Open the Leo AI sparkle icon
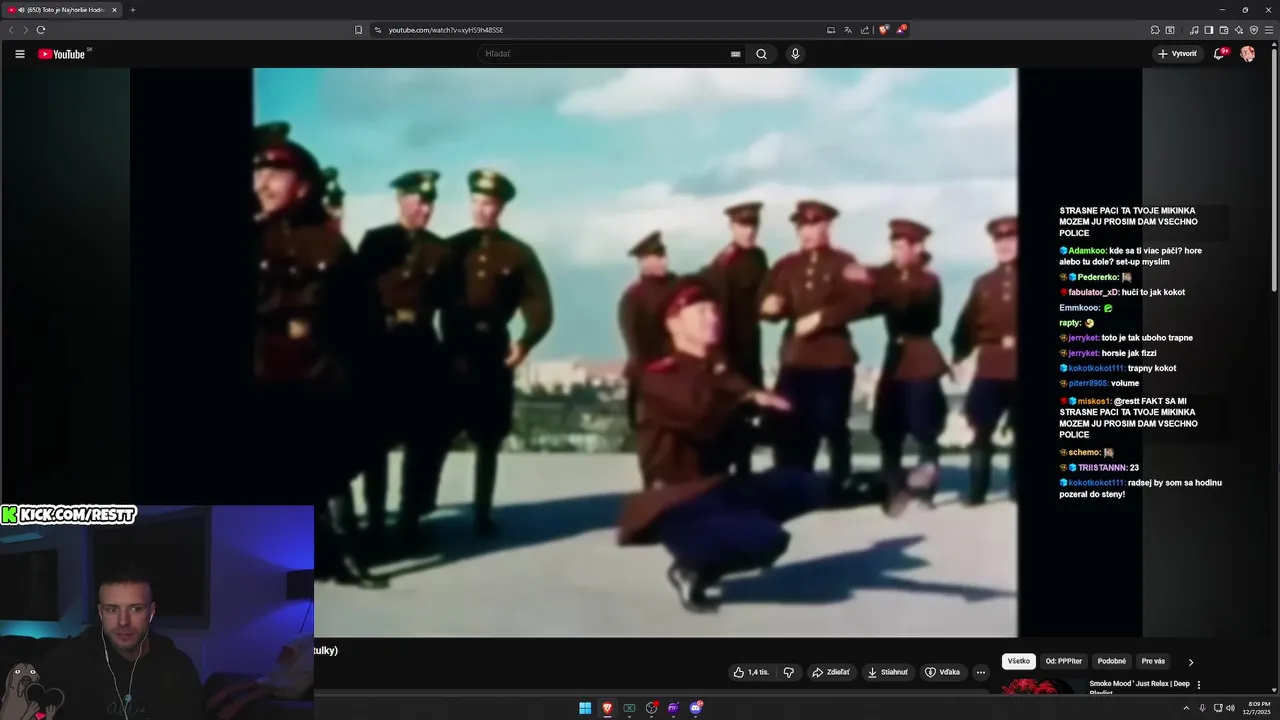This screenshot has height=720, width=1280. [x=1239, y=30]
